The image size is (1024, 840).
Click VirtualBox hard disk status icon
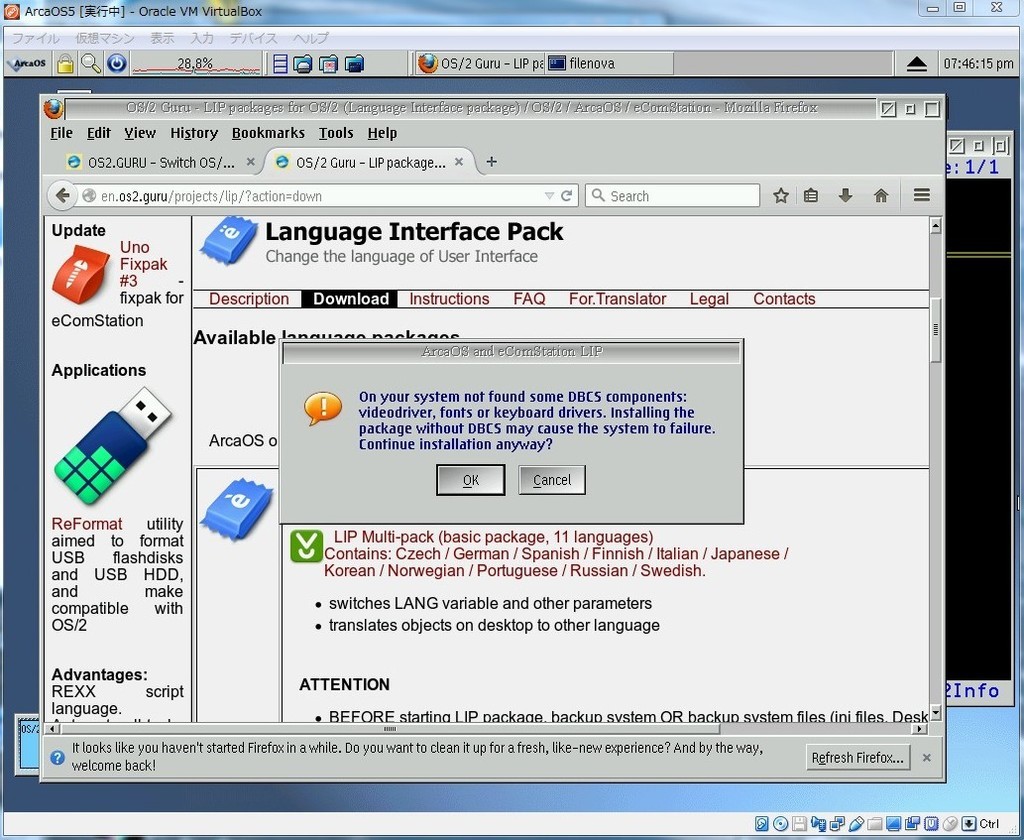[x=761, y=824]
